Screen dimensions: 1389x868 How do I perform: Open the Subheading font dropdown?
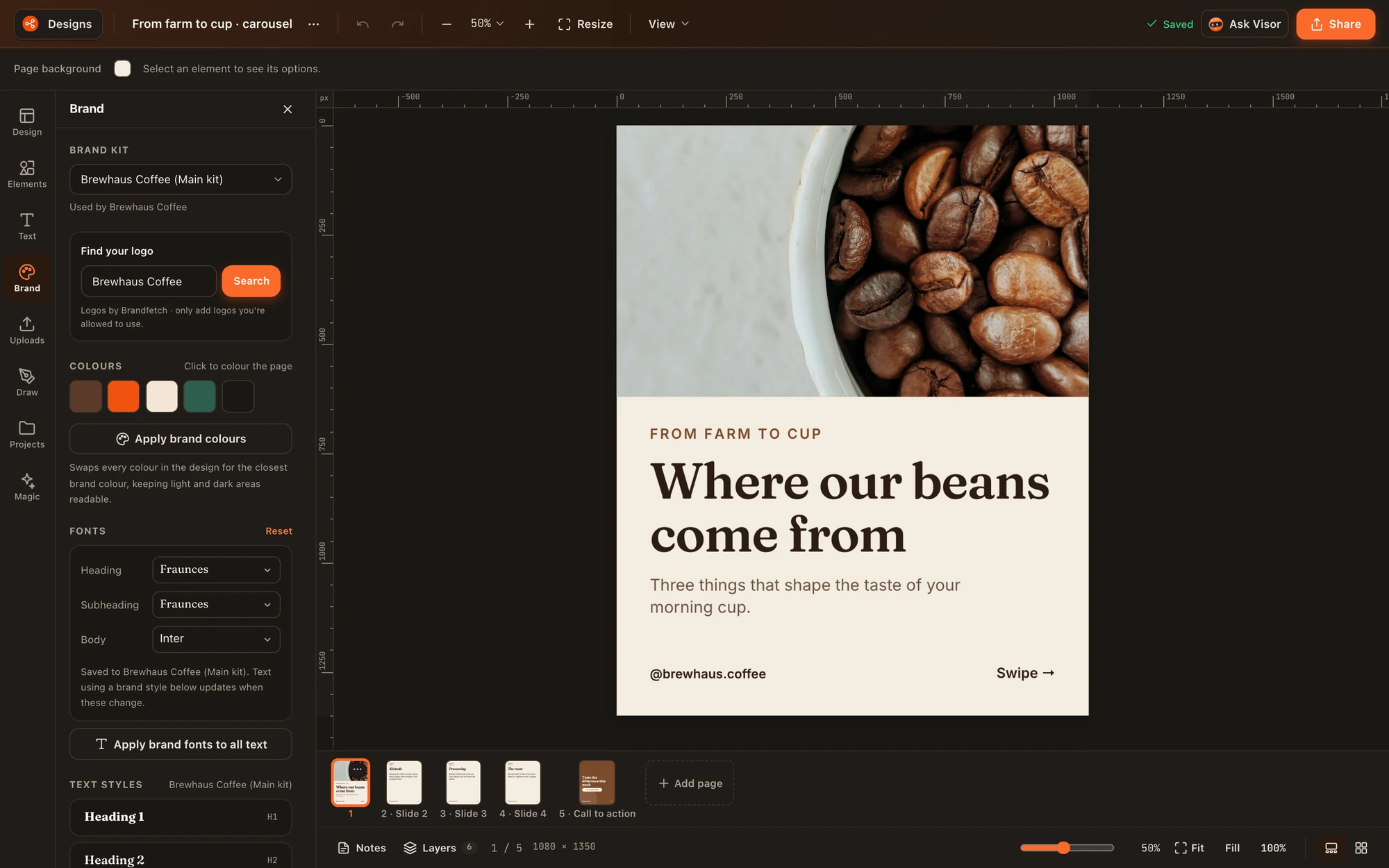coord(216,604)
